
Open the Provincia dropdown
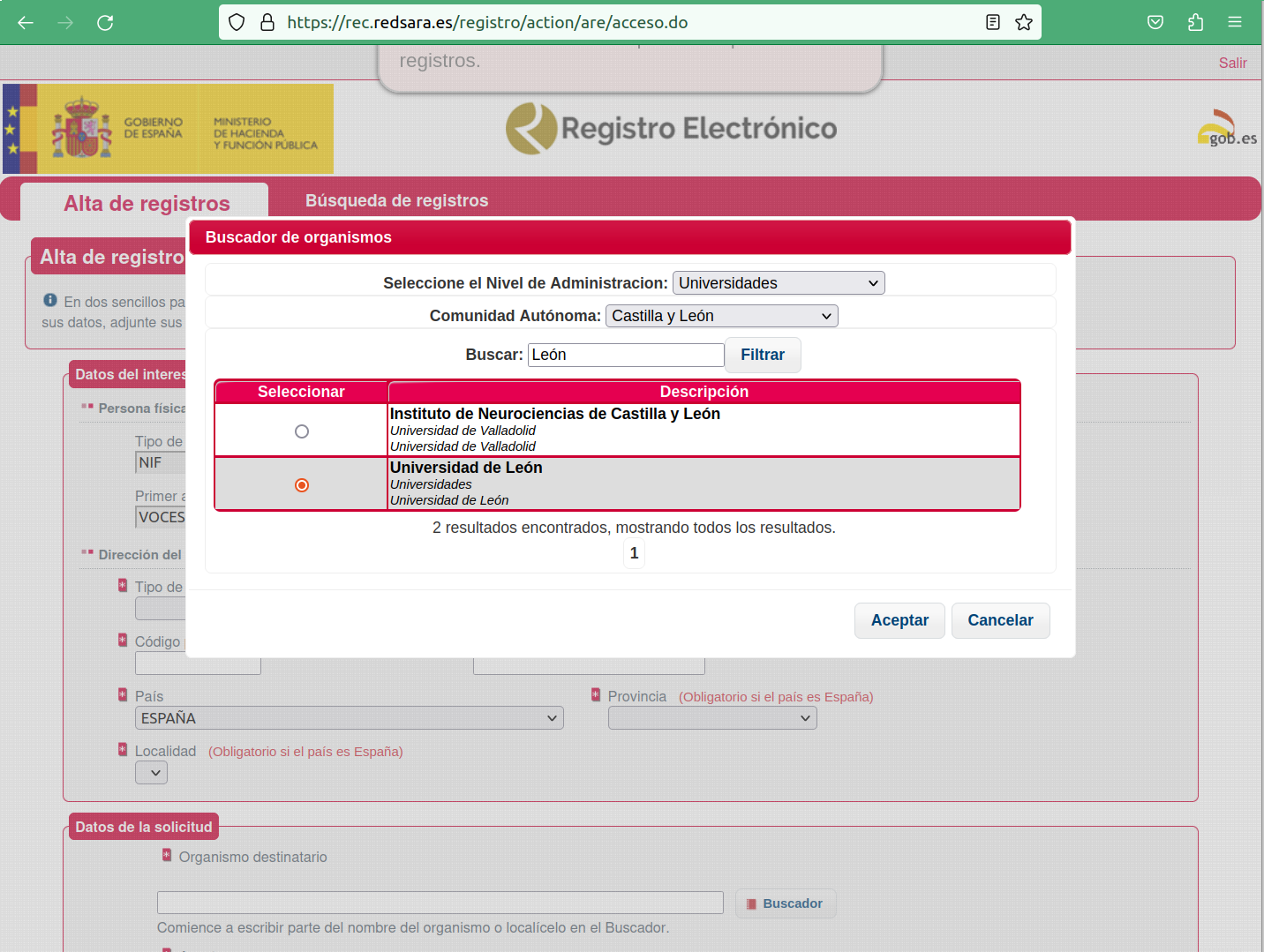[x=711, y=717]
